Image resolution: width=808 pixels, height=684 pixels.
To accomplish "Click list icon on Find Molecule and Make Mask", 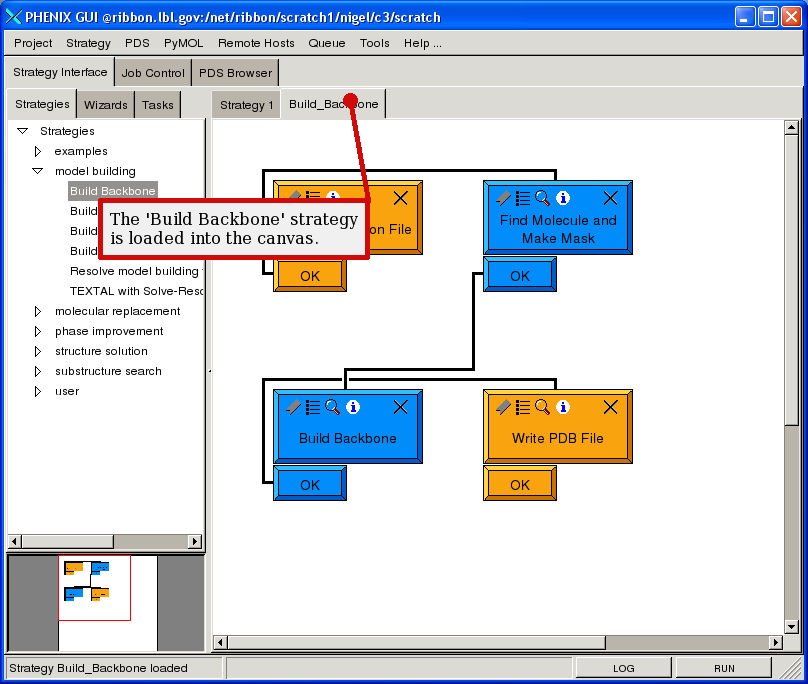I will (522, 198).
